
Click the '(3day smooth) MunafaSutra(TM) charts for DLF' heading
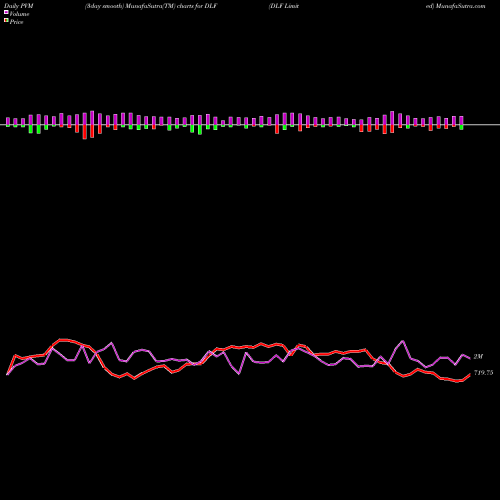pos(151,6)
